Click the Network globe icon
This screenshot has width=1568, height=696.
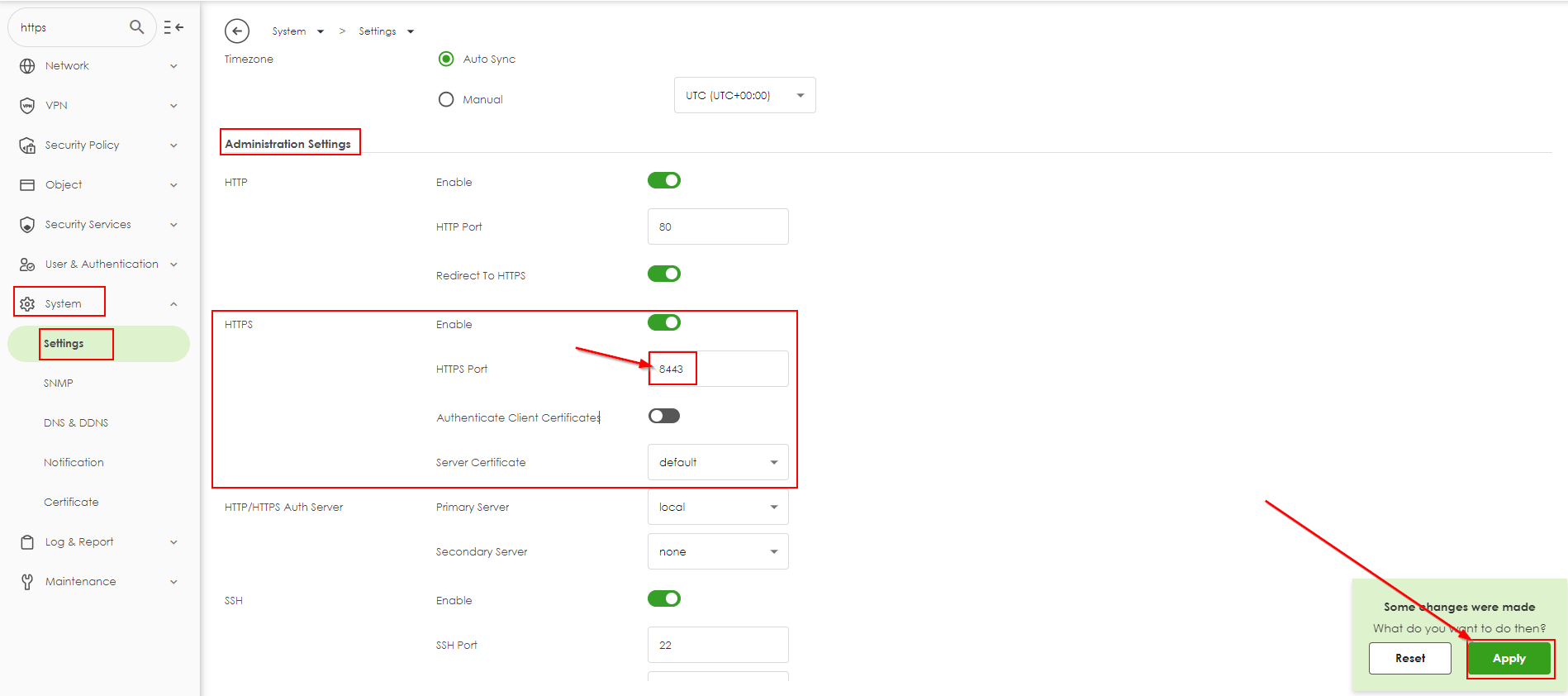click(27, 66)
